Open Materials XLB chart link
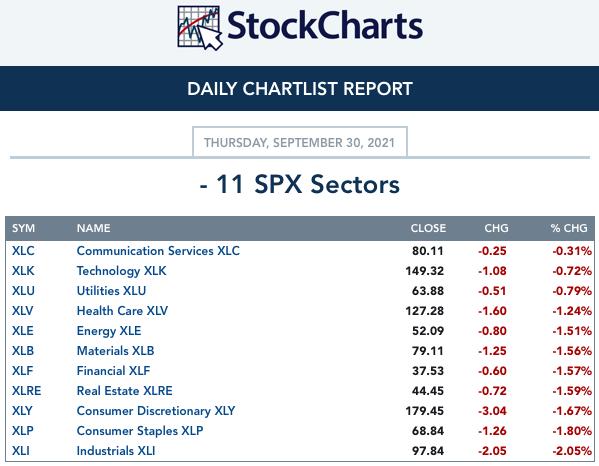The height and width of the screenshot is (466, 599). [115, 351]
